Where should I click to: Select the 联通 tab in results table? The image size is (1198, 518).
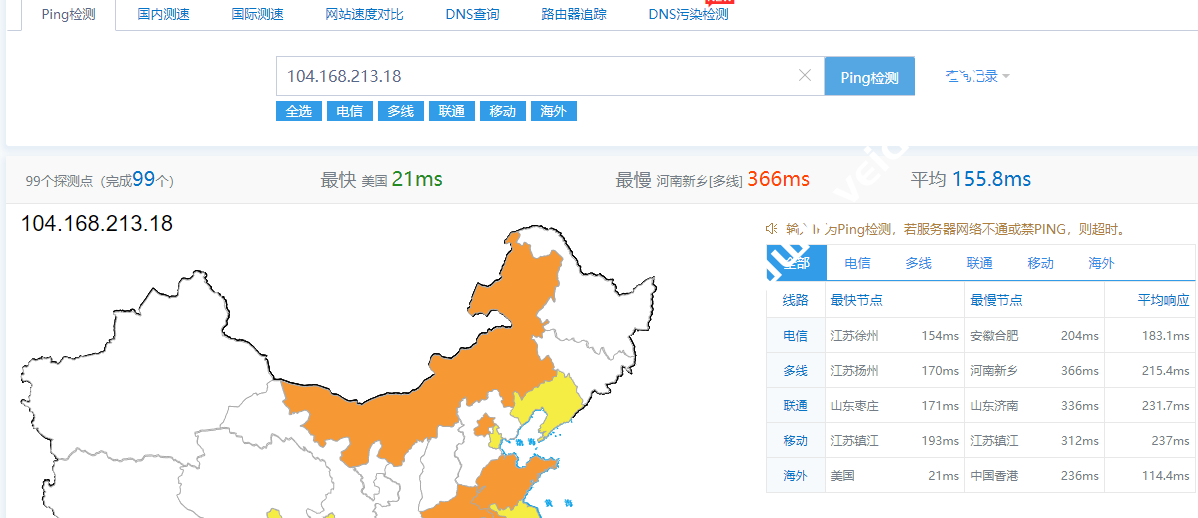click(x=979, y=263)
